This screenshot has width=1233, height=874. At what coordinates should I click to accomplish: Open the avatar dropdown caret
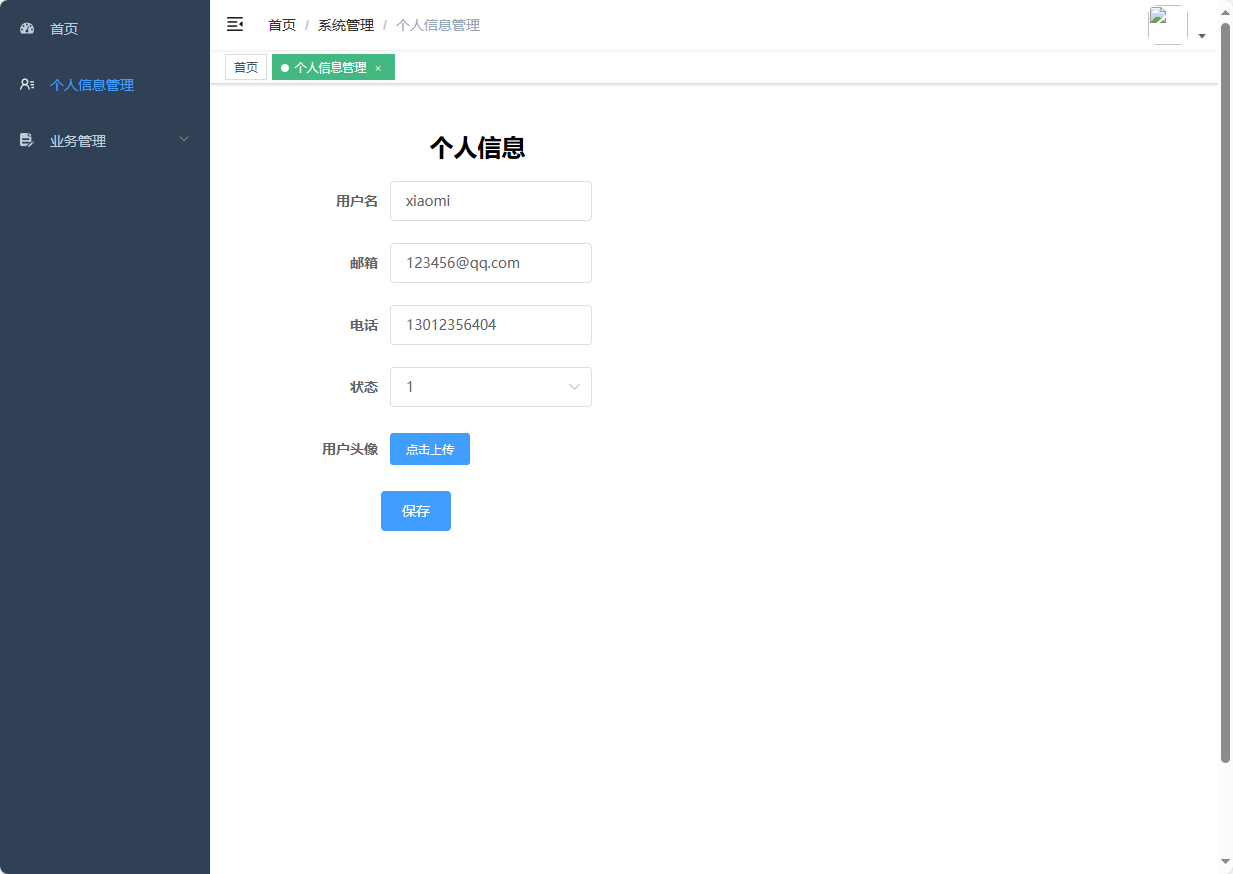coord(1202,34)
